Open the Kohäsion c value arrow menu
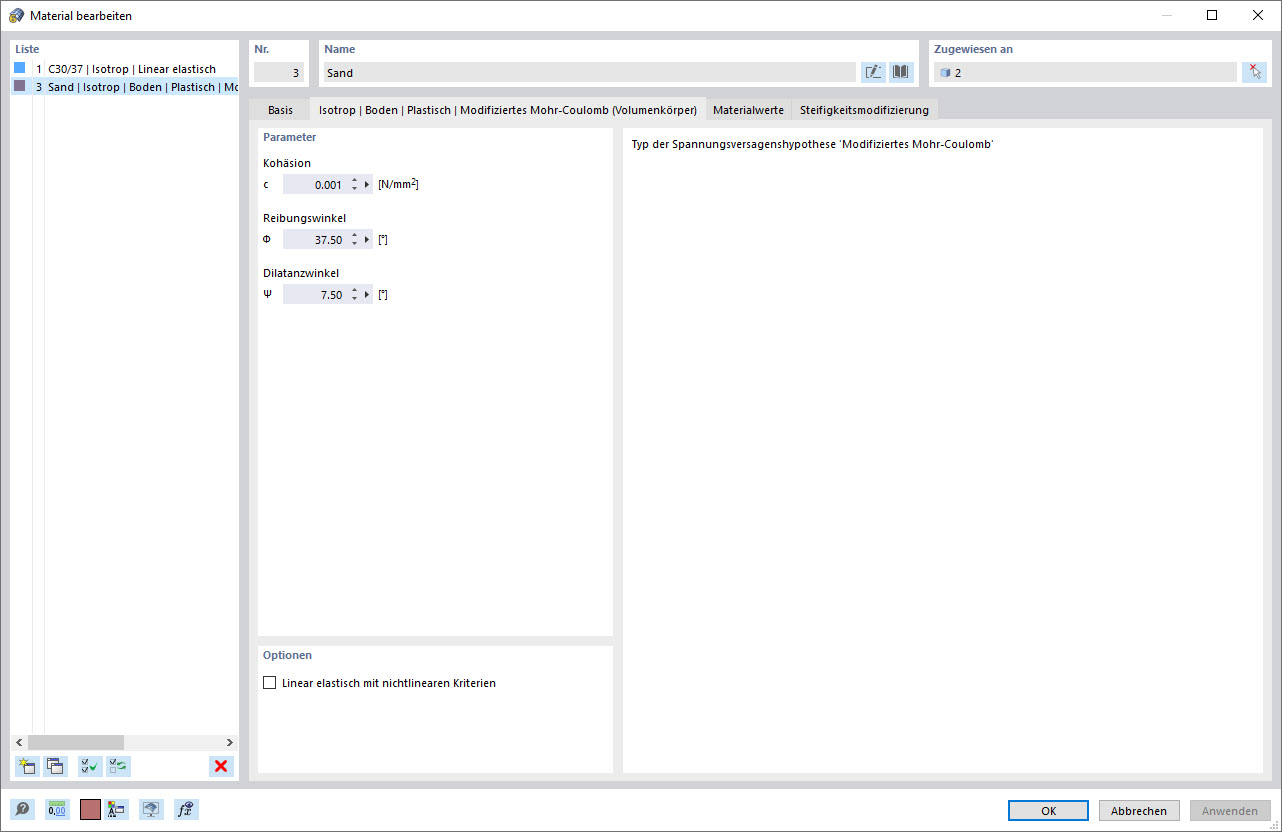Viewport: 1282px width, 832px height. point(367,185)
